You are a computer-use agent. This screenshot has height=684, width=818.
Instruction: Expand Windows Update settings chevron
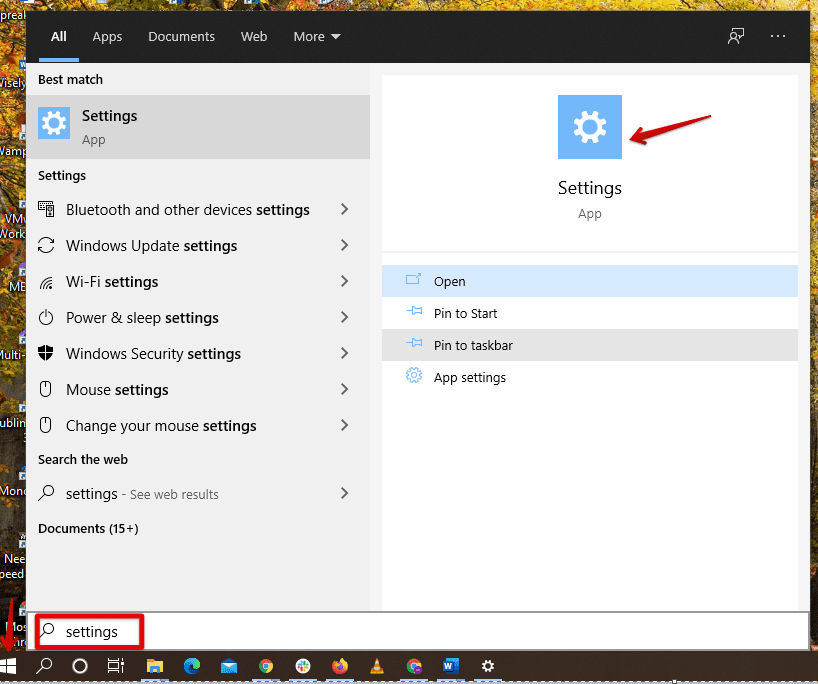pyautogui.click(x=344, y=245)
